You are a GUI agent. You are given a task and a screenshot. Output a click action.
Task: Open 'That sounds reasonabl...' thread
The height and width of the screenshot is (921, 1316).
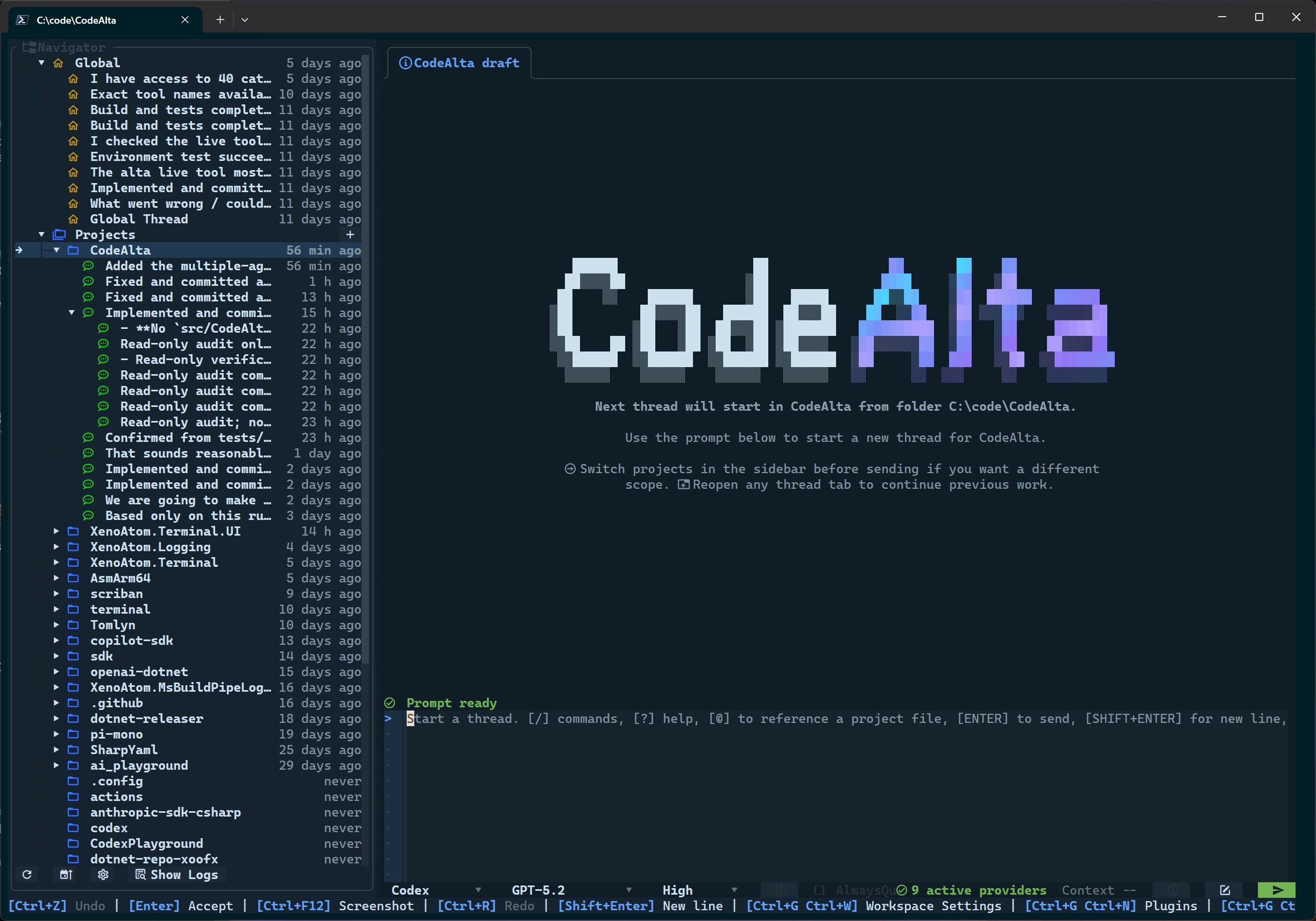point(188,453)
